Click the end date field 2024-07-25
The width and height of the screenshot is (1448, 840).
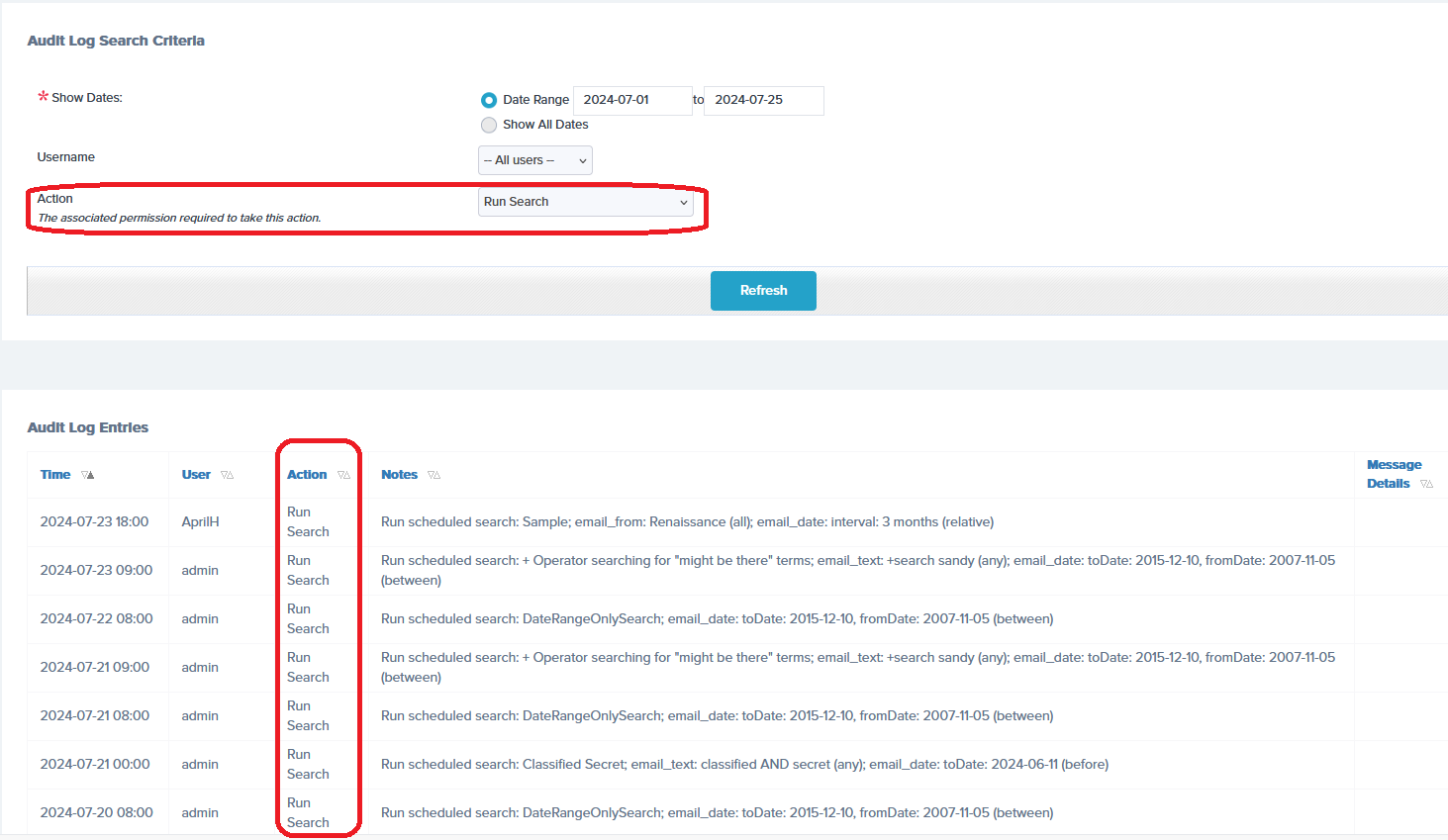coord(762,100)
